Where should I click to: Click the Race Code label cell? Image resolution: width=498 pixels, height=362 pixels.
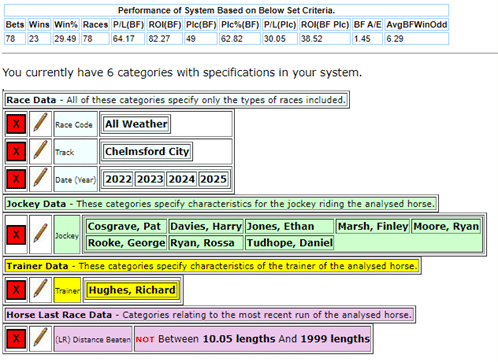76,124
